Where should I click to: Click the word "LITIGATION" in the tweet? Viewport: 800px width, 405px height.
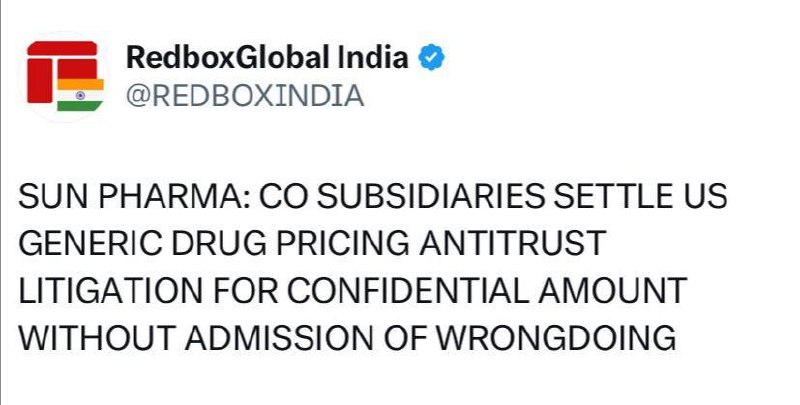[111, 290]
